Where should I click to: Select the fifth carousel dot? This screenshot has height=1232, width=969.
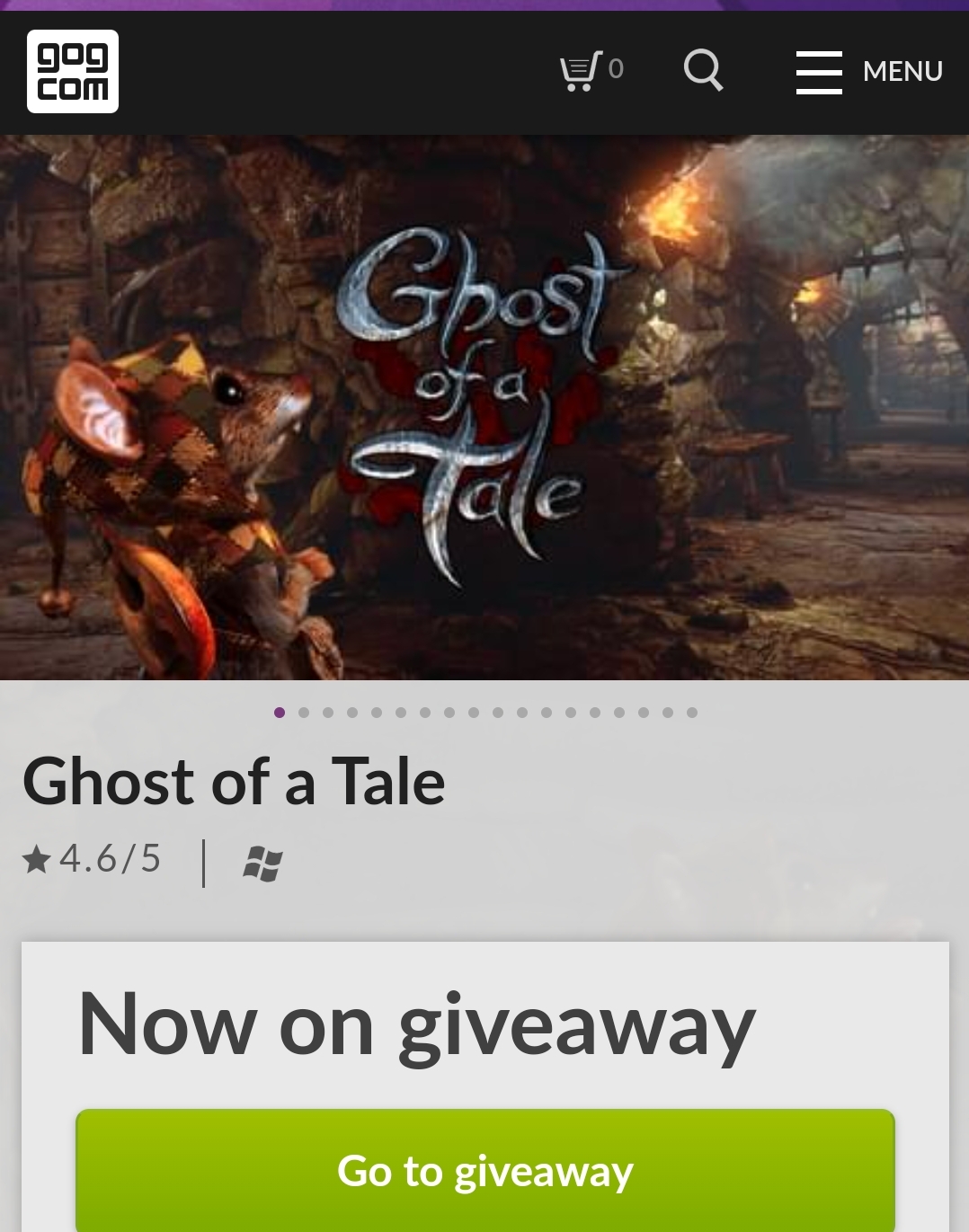(x=377, y=713)
